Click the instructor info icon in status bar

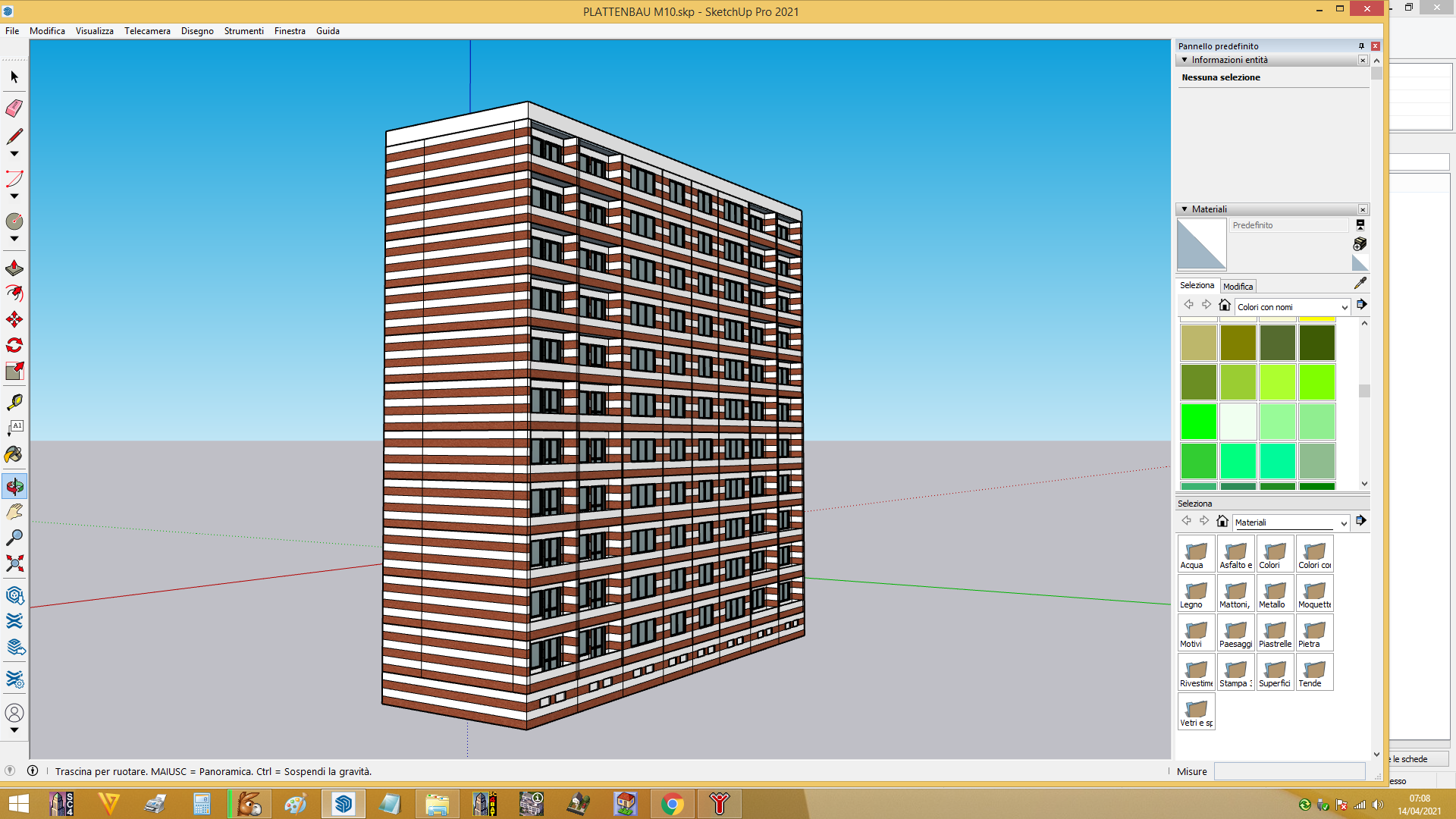tap(33, 770)
